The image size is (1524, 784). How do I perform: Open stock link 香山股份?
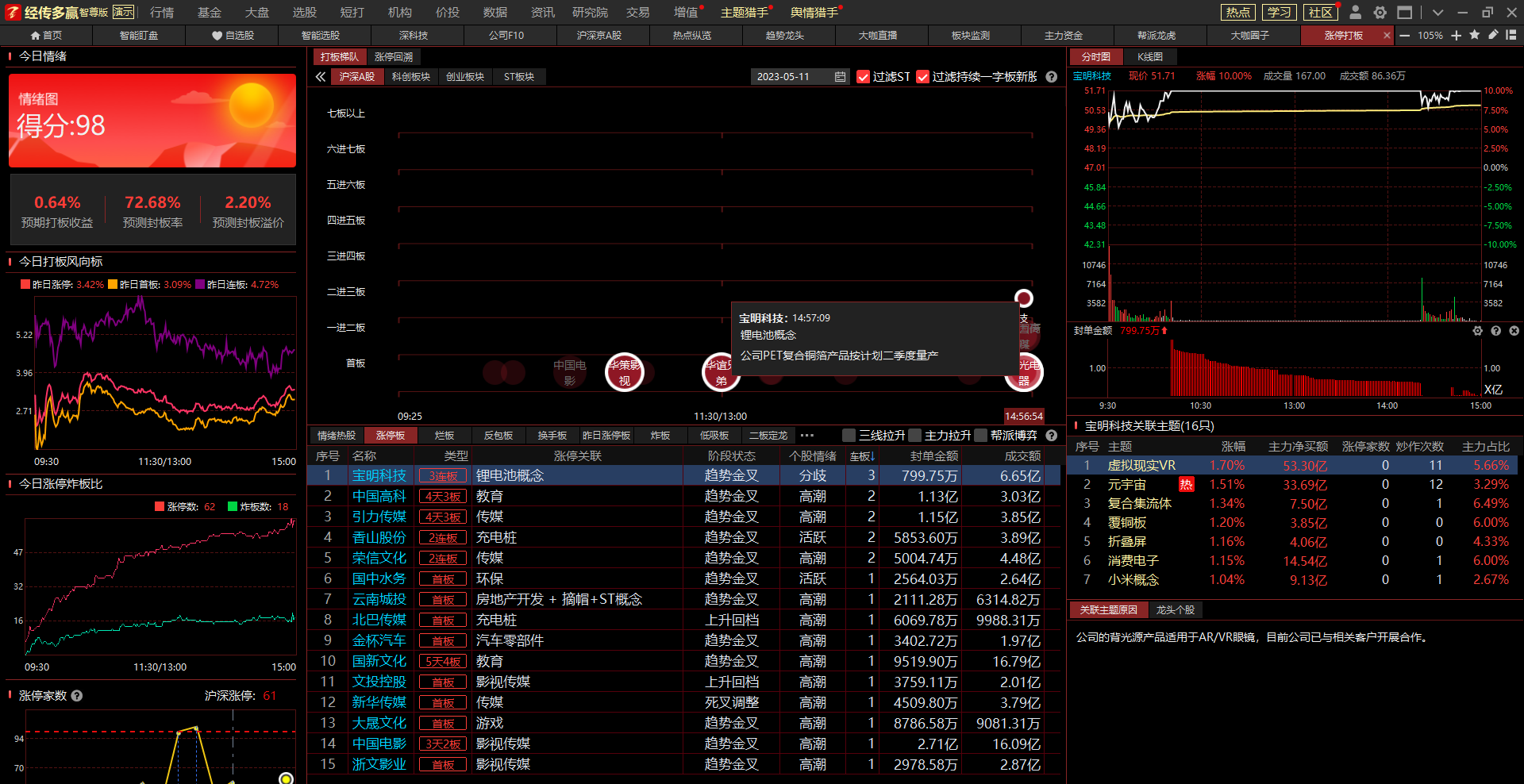[379, 537]
